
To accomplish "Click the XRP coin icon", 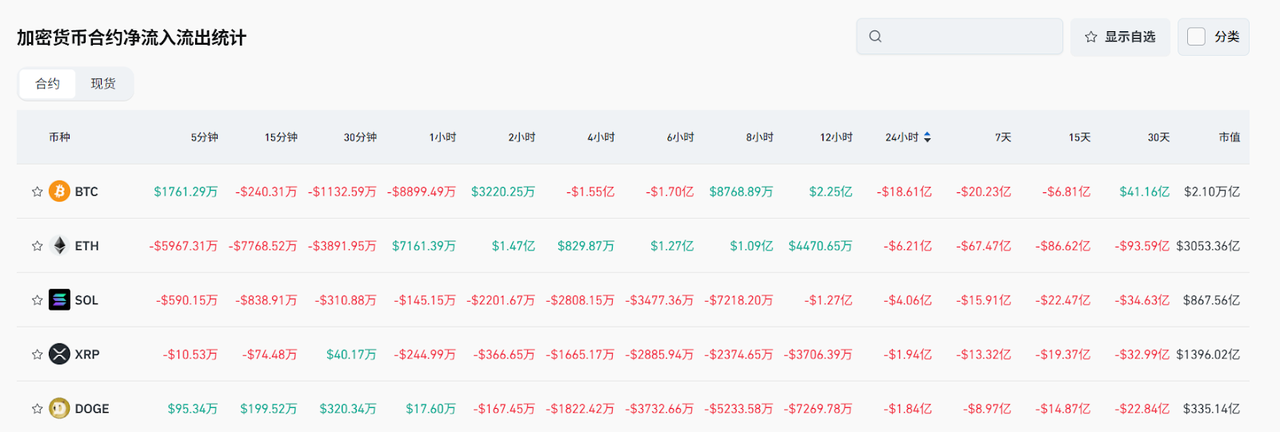I will point(60,354).
